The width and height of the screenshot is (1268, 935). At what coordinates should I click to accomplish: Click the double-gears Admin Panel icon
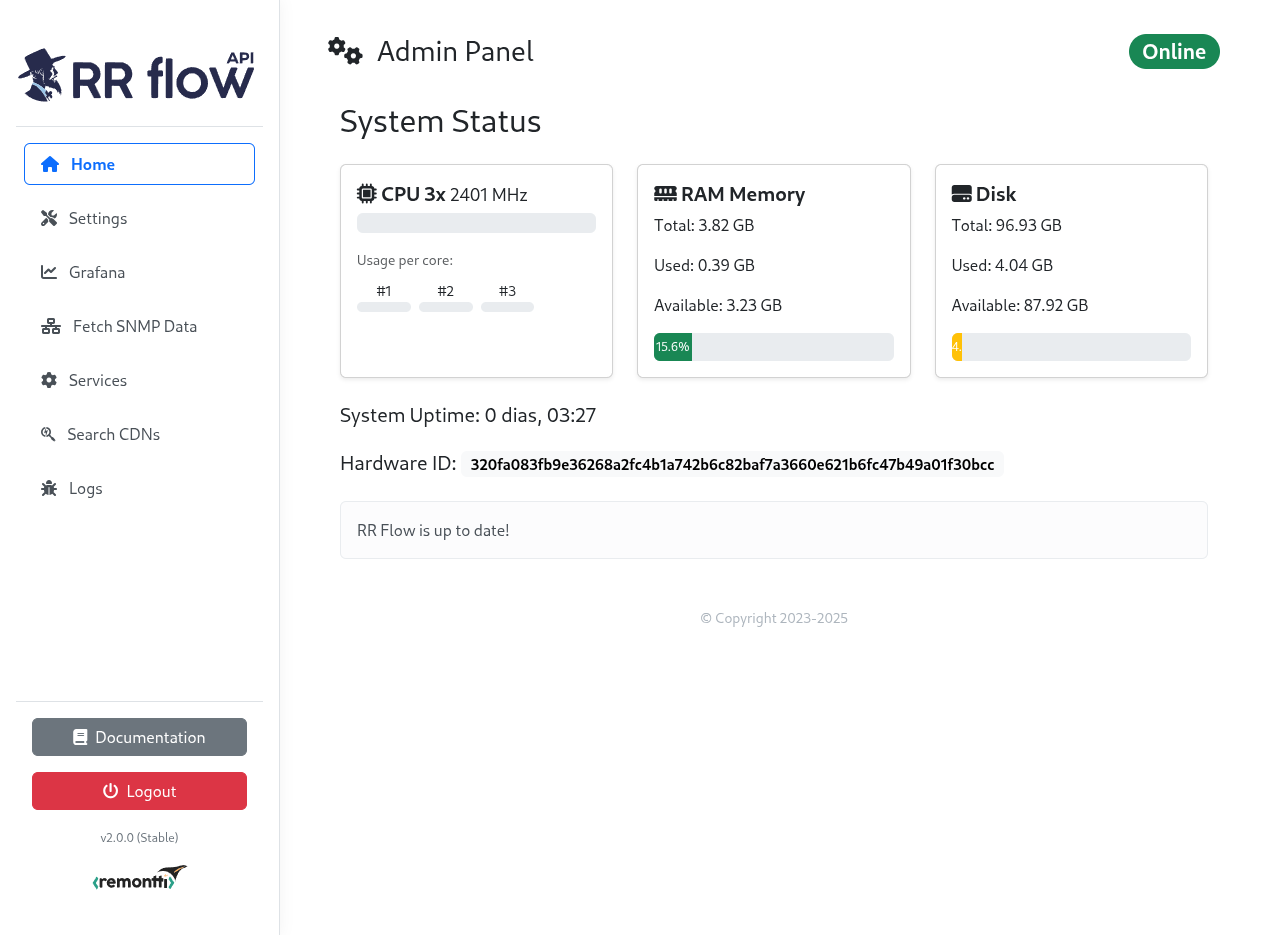coord(346,51)
